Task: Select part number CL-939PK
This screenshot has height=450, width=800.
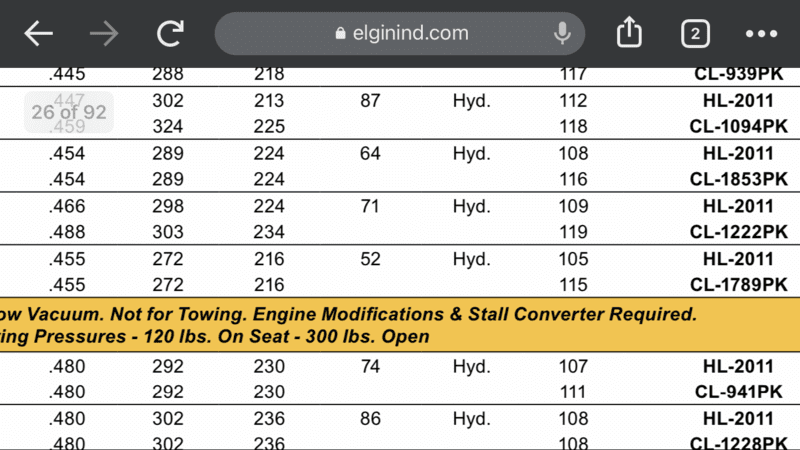Action: (x=741, y=74)
